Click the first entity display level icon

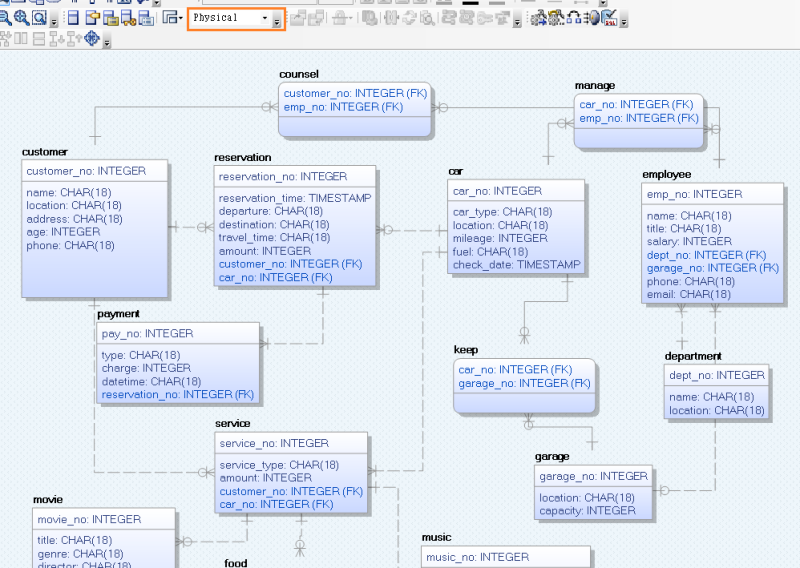pos(73,18)
